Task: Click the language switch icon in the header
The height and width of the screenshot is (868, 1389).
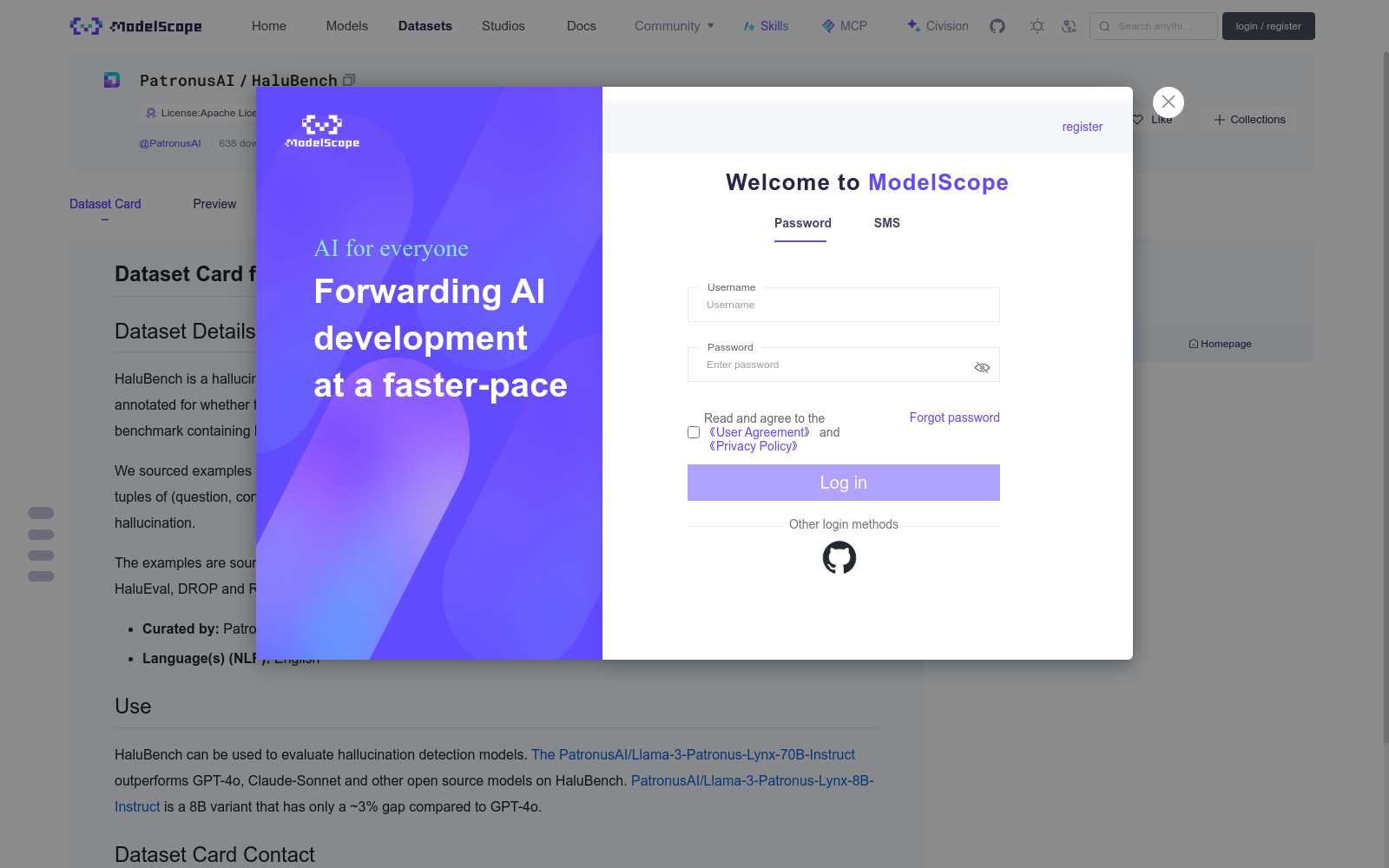Action: point(1069,26)
